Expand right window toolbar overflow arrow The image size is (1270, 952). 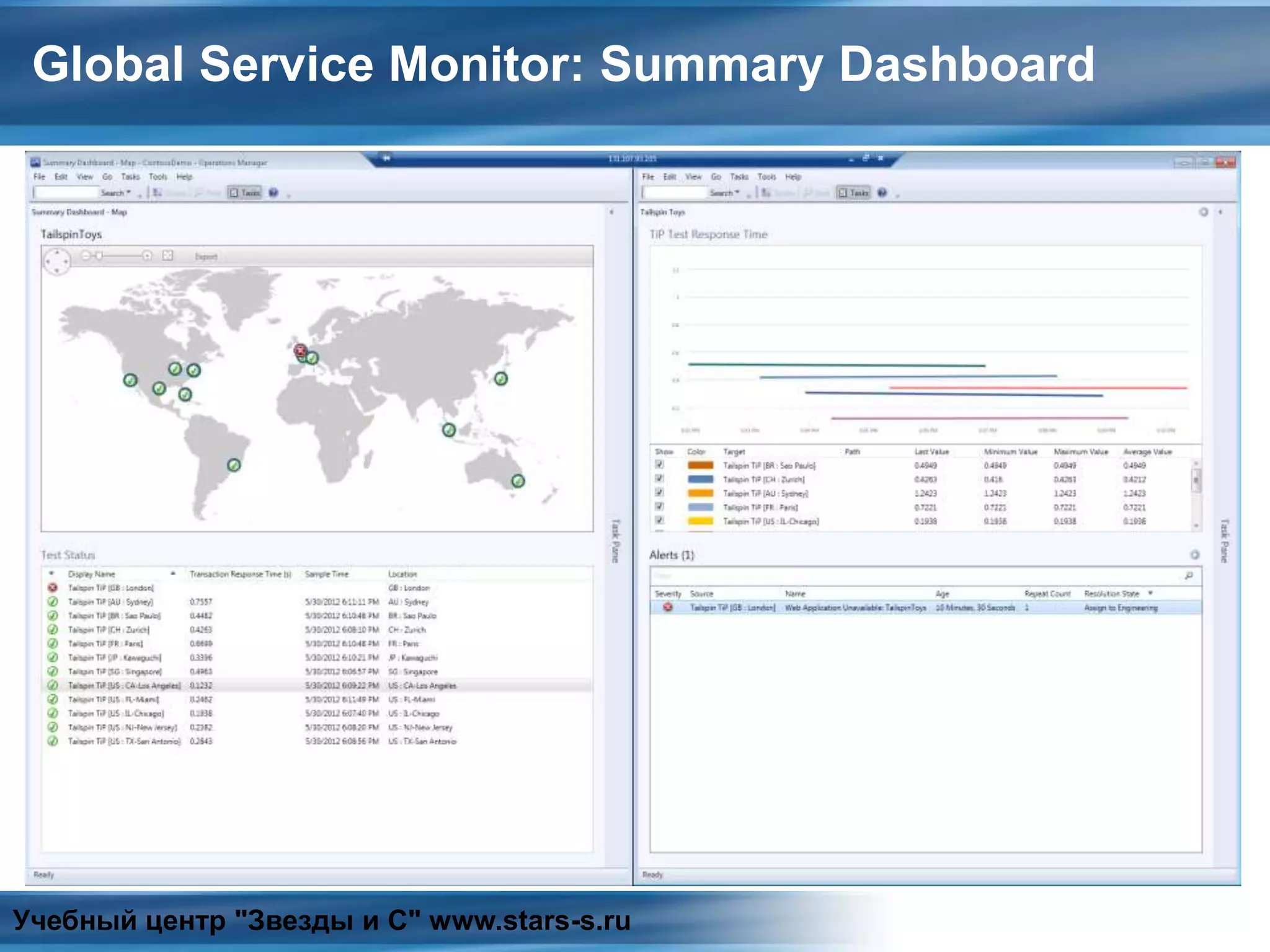(897, 195)
